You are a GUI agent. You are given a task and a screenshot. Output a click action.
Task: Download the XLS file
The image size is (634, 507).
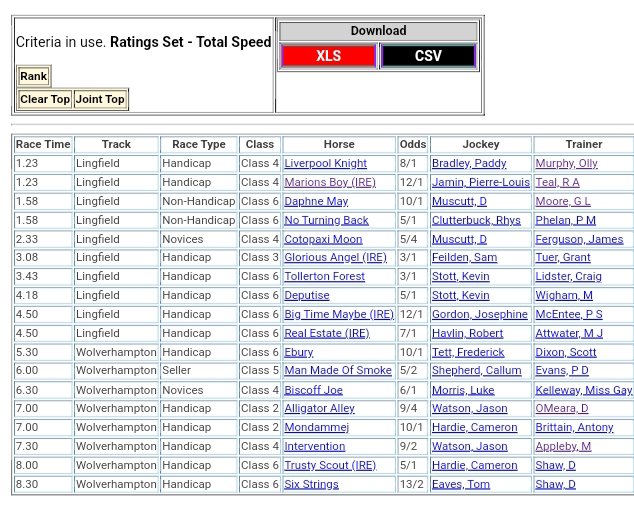328,56
